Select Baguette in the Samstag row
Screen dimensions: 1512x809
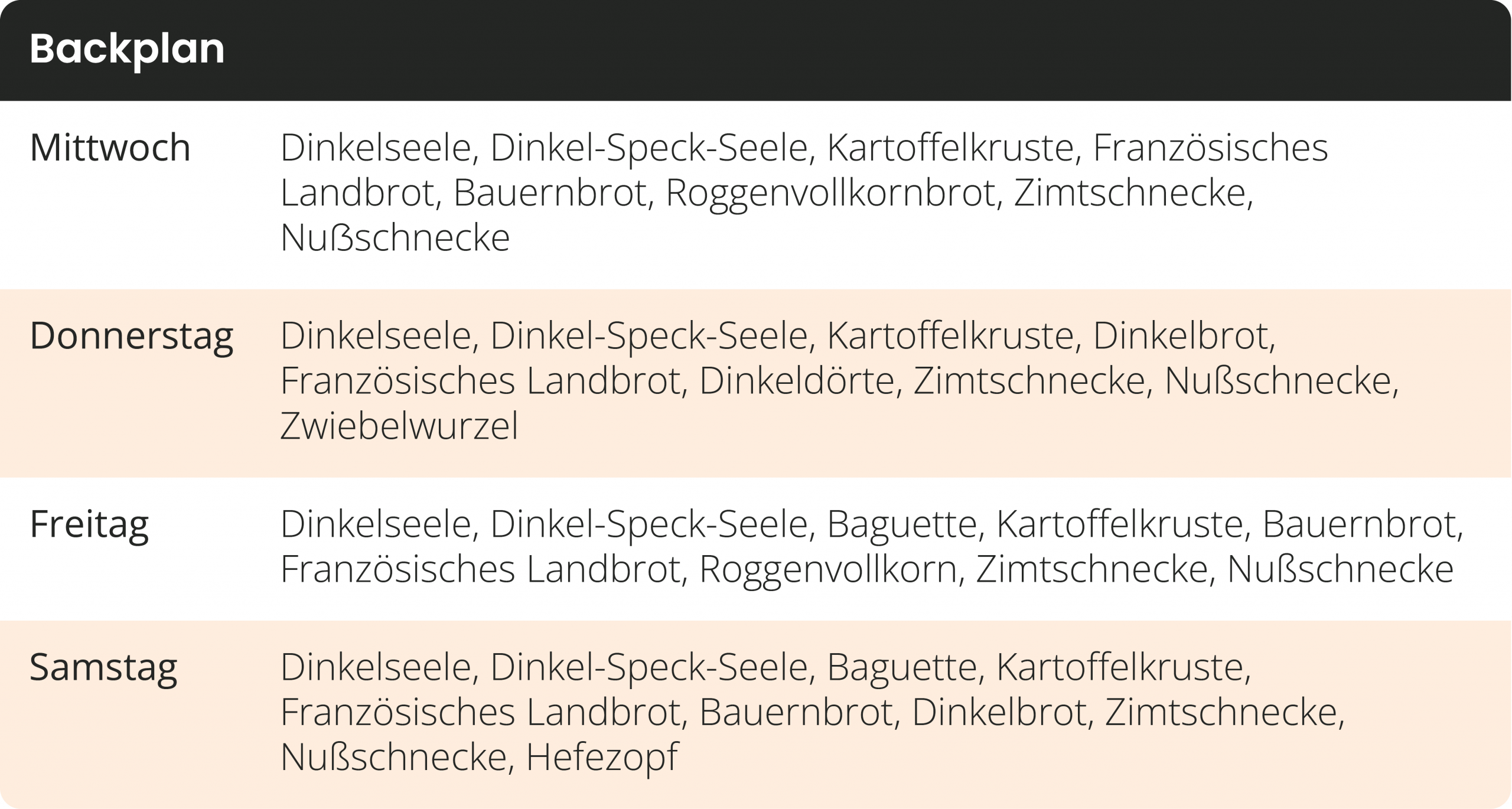pos(902,667)
